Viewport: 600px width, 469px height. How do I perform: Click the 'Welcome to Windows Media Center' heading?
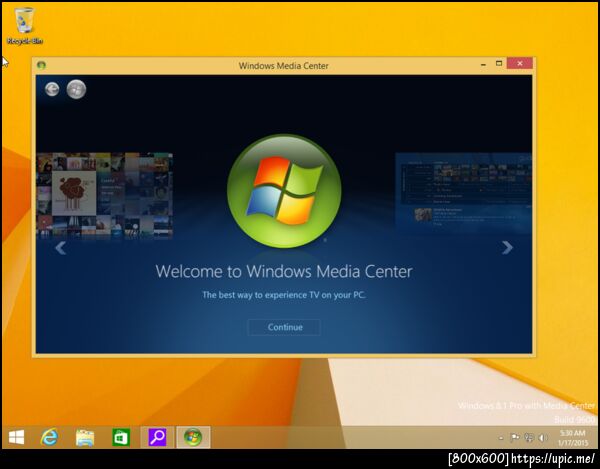coord(284,272)
